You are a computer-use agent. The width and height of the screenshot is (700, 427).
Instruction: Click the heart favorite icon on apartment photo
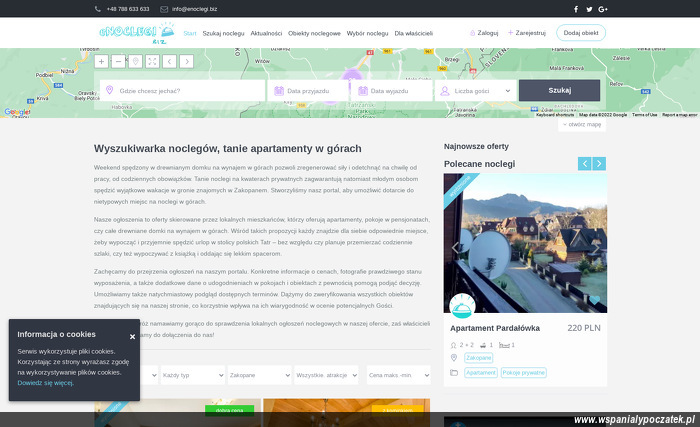(594, 300)
